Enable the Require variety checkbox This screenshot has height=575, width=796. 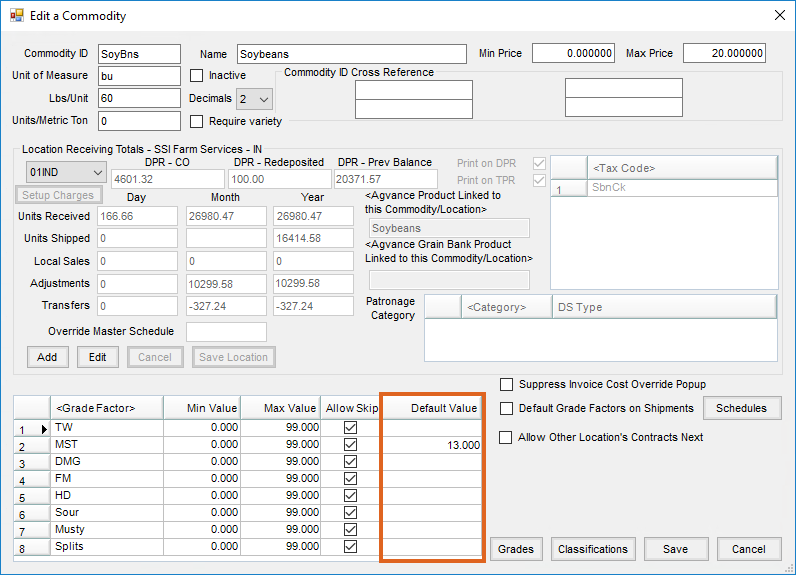197,121
